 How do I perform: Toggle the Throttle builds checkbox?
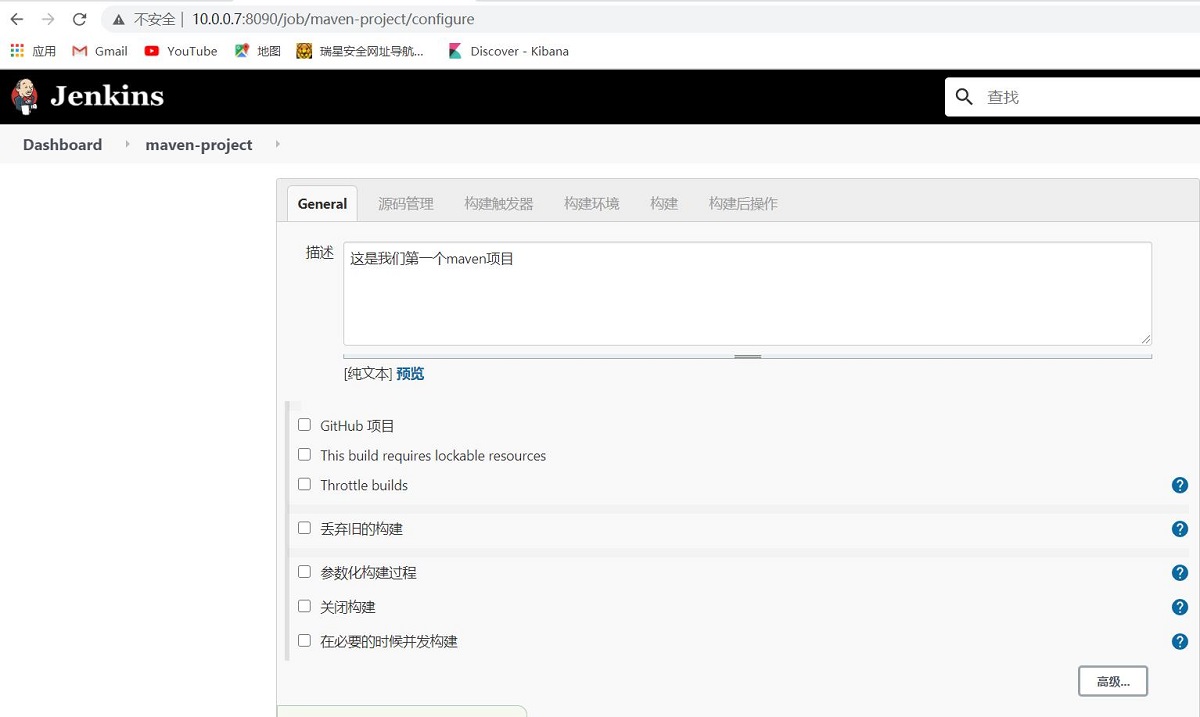coord(305,484)
